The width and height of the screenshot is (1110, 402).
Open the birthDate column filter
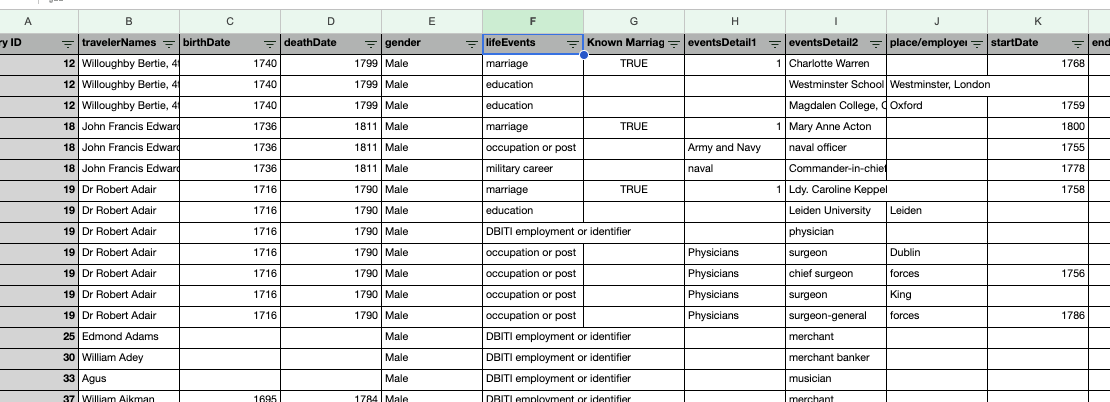(270, 44)
